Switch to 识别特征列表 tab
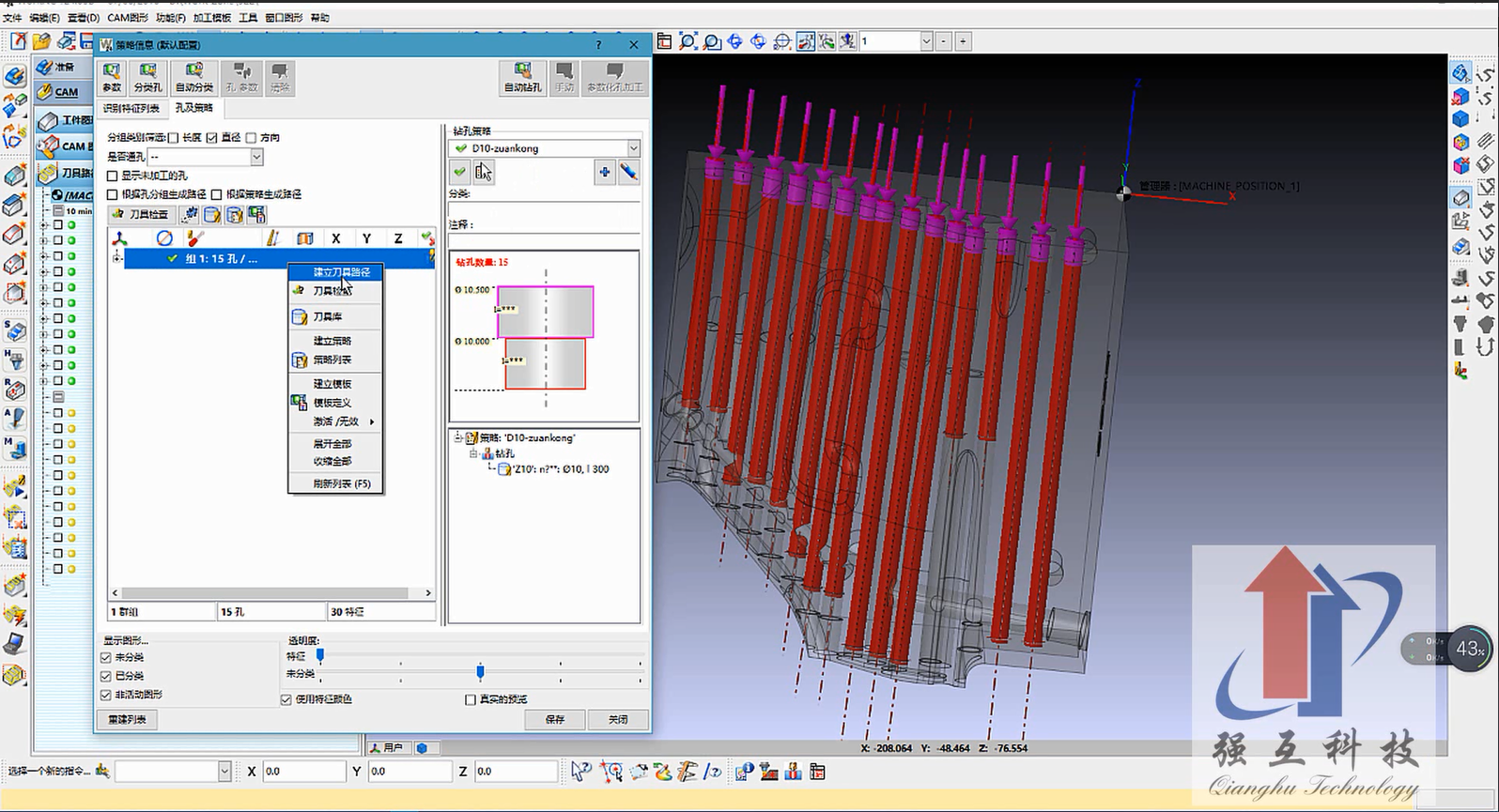The image size is (1499, 812). click(131, 109)
